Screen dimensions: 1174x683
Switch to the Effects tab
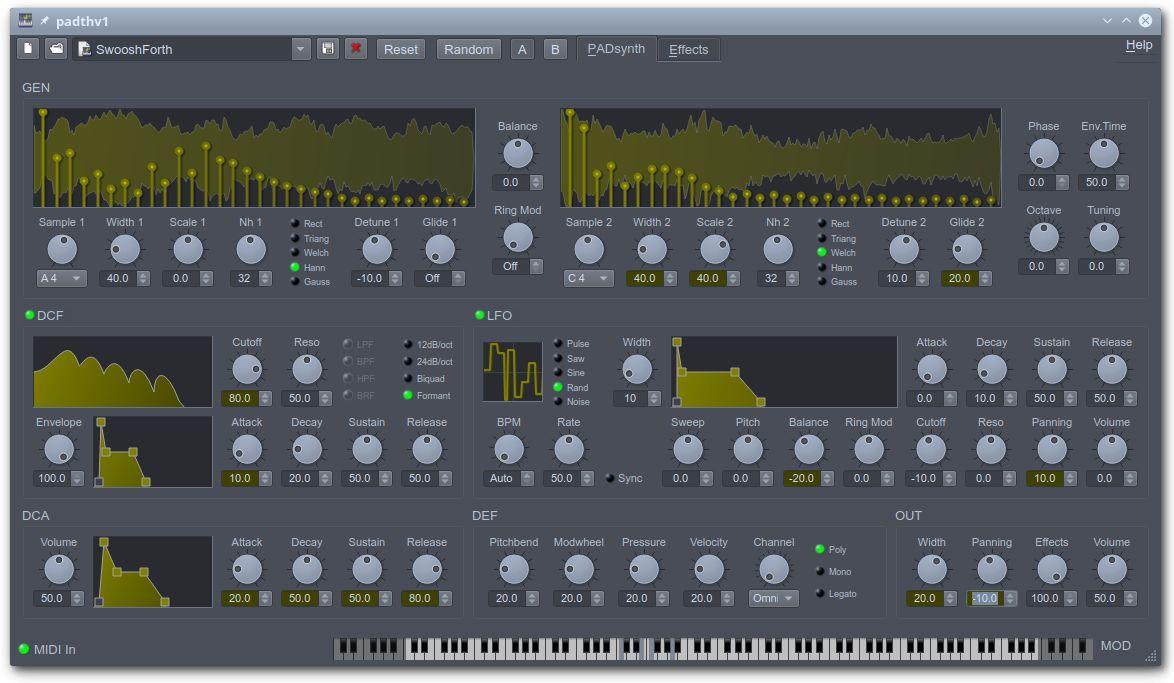(x=688, y=49)
